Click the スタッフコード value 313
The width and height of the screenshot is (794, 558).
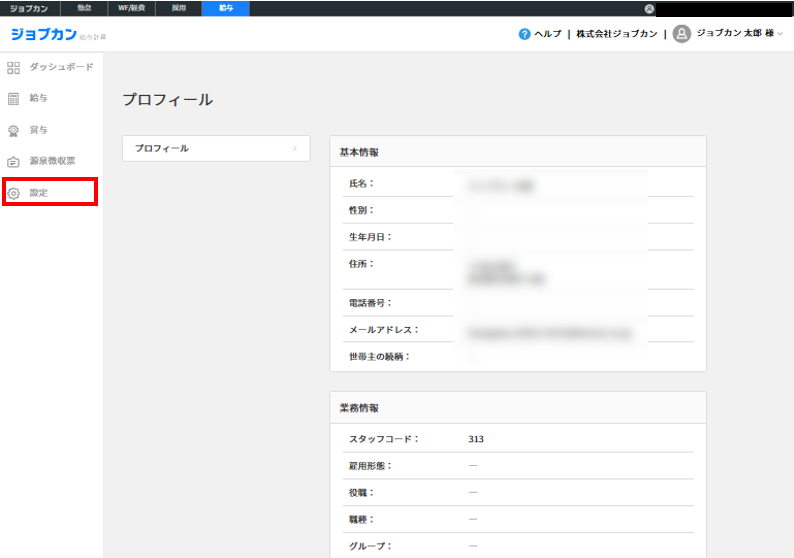pos(475,439)
